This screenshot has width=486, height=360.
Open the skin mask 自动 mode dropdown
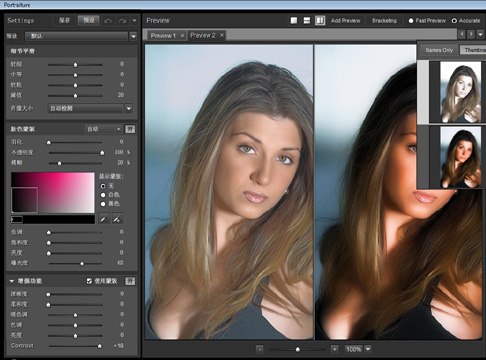tap(104, 129)
